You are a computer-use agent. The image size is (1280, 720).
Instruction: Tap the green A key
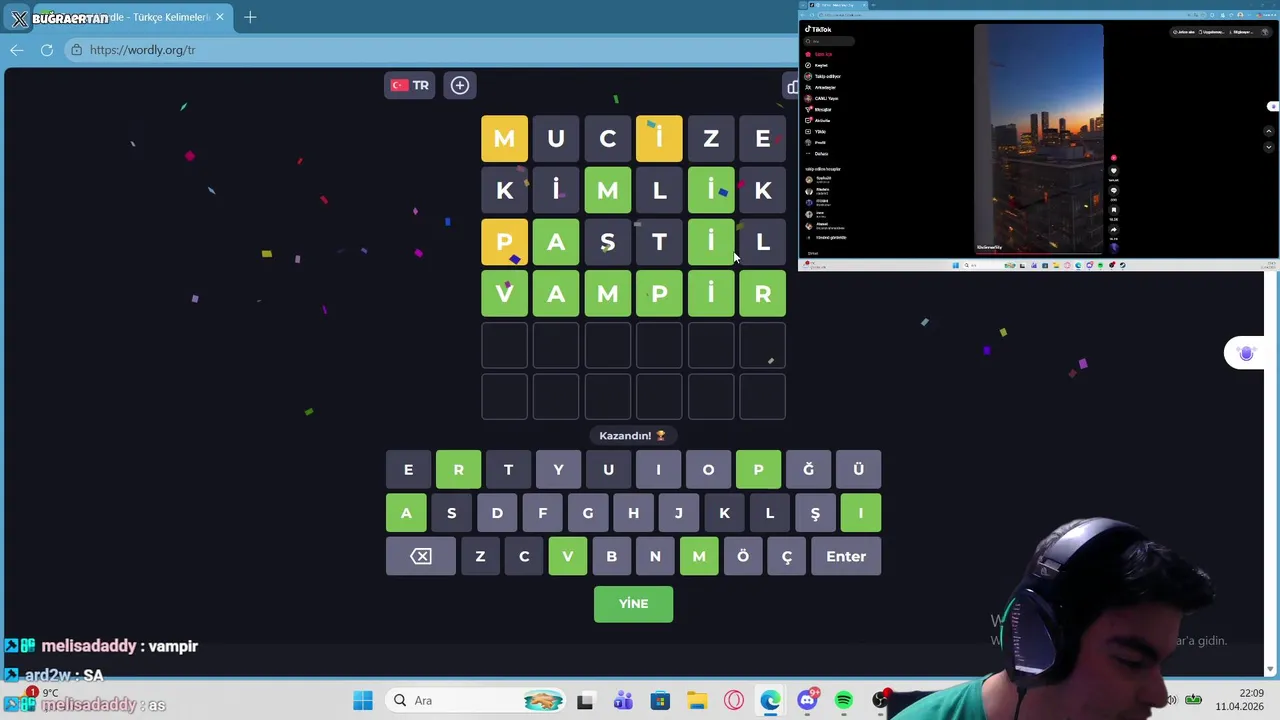(406, 513)
